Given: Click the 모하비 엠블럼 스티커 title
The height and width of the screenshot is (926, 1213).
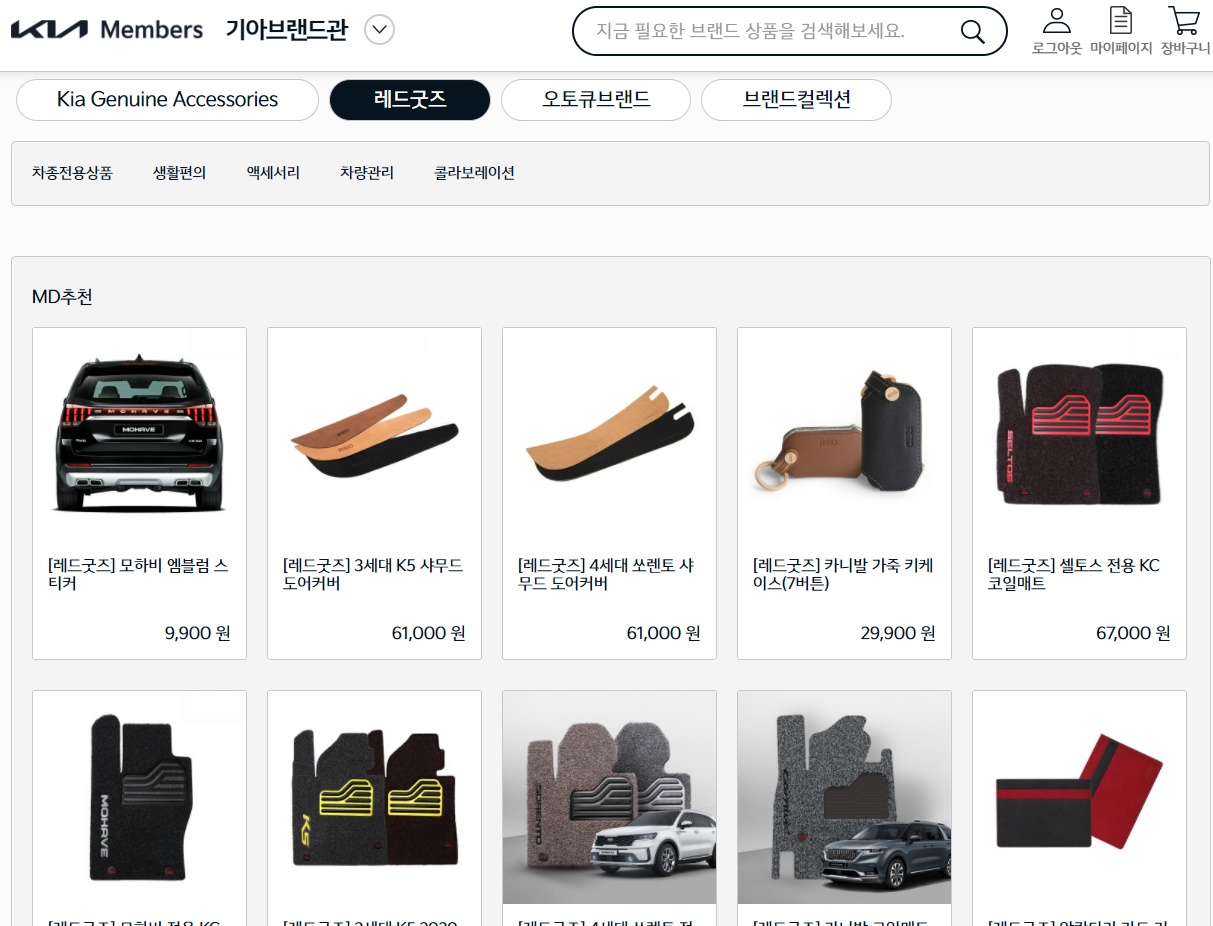Looking at the screenshot, I should coord(138,574).
